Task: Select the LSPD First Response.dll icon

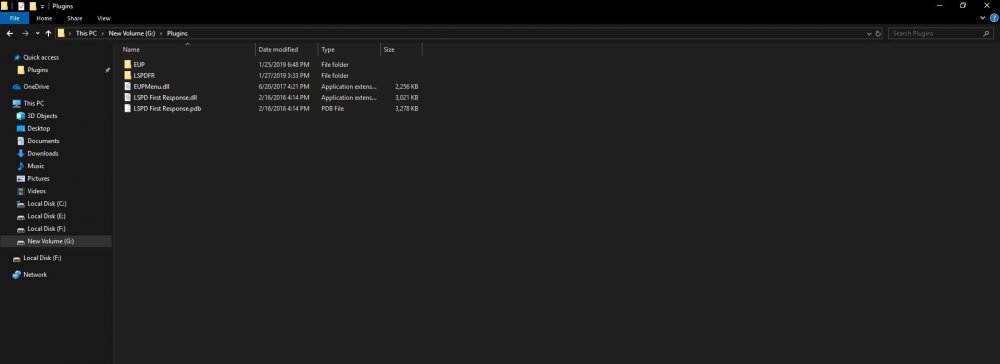Action: click(x=128, y=98)
